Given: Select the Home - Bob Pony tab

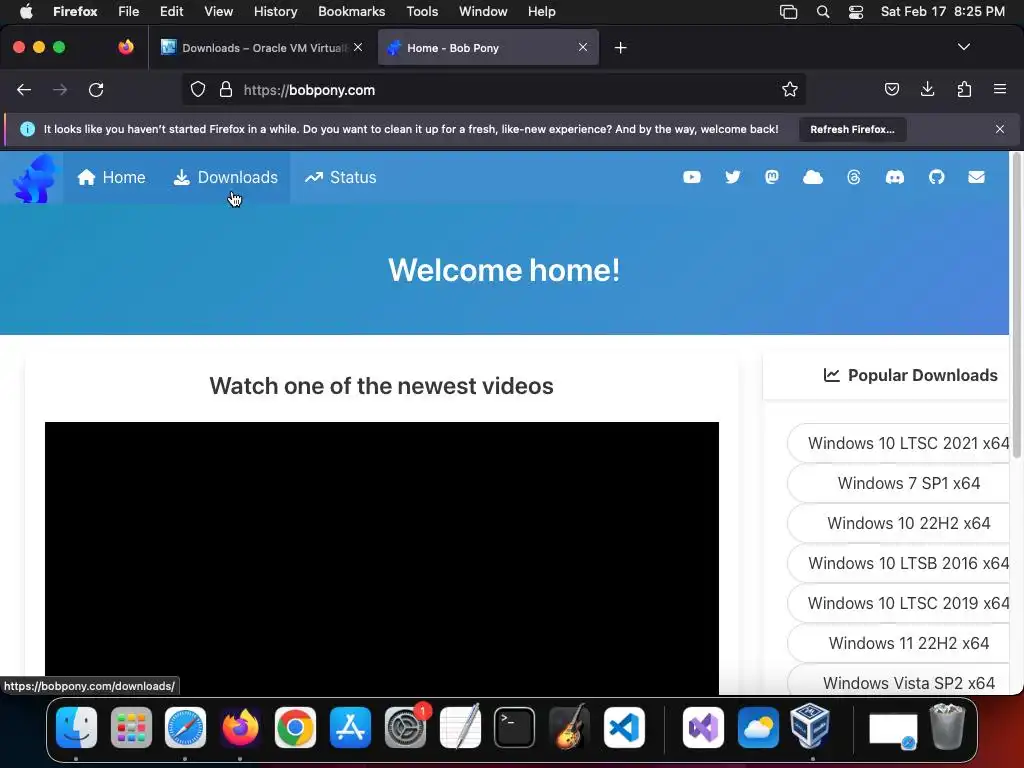Looking at the screenshot, I should pos(488,48).
